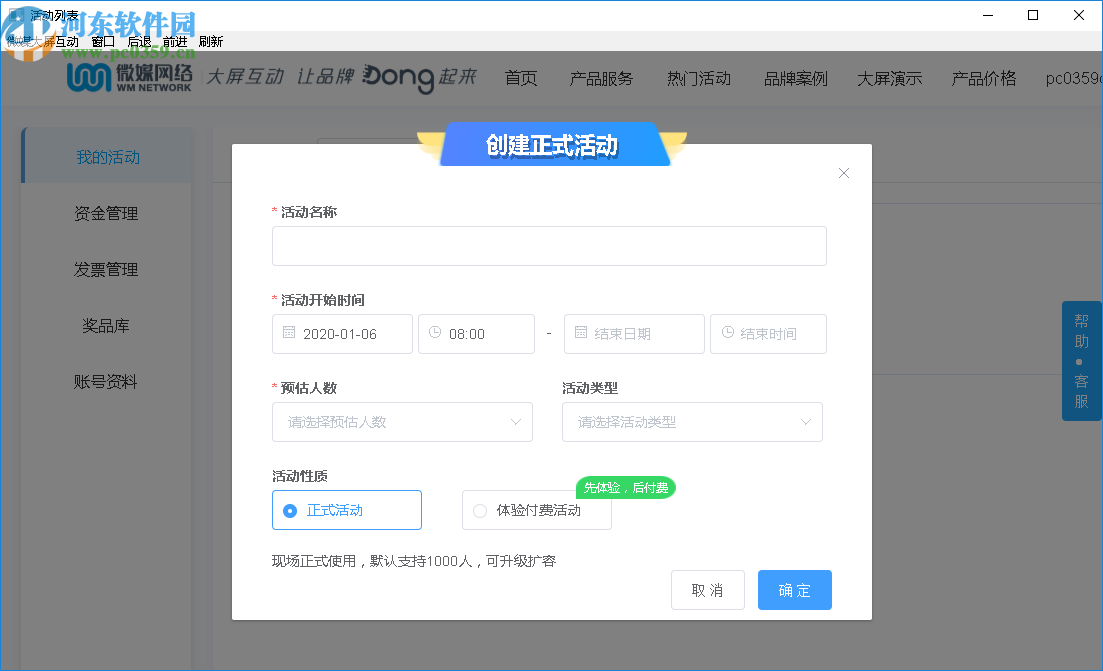Select 资金管理 in the left sidebar
Screen dimensions: 1103x671
pyautogui.click(x=105, y=213)
